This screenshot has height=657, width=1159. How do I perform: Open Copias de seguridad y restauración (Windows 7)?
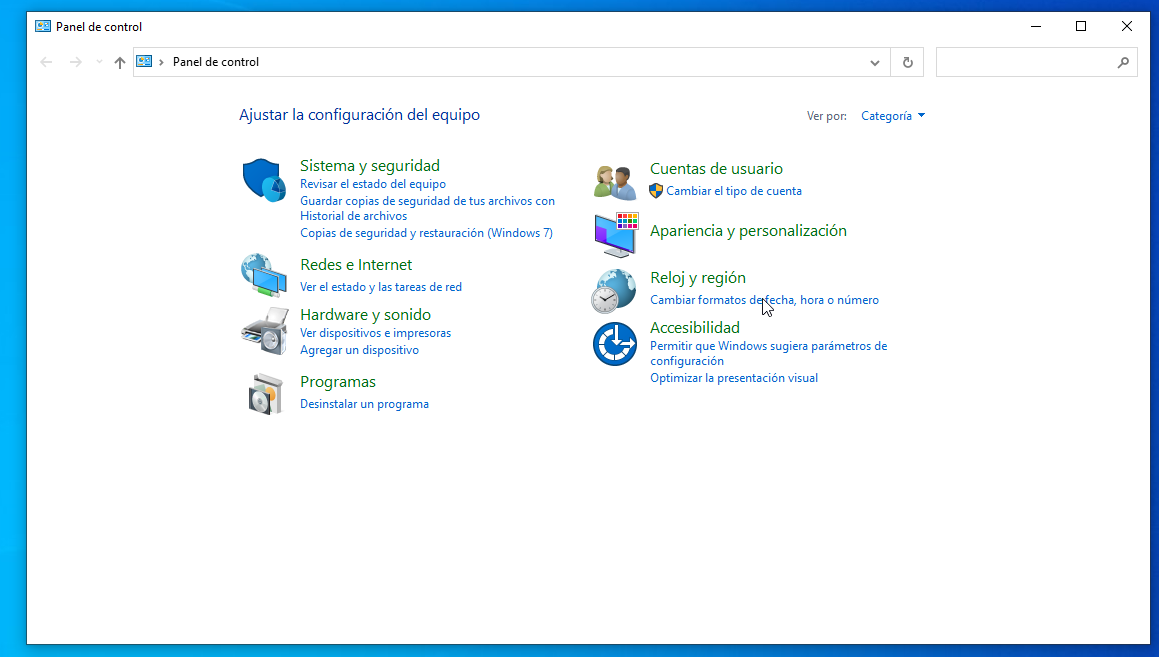point(426,233)
